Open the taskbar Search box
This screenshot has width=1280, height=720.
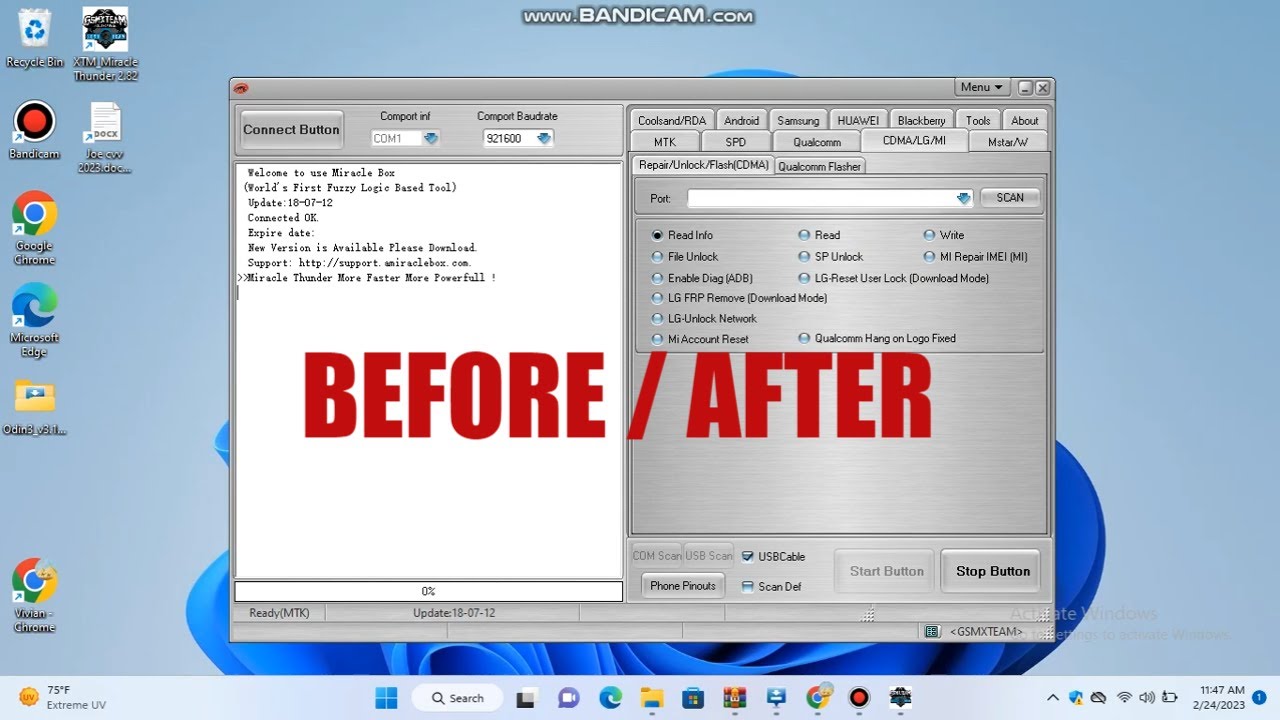[x=458, y=698]
